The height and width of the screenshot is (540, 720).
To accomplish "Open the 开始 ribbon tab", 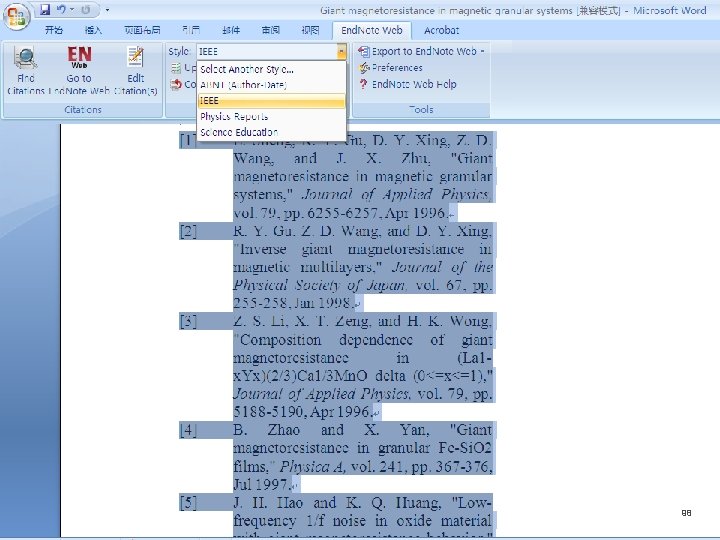I will (x=54, y=30).
